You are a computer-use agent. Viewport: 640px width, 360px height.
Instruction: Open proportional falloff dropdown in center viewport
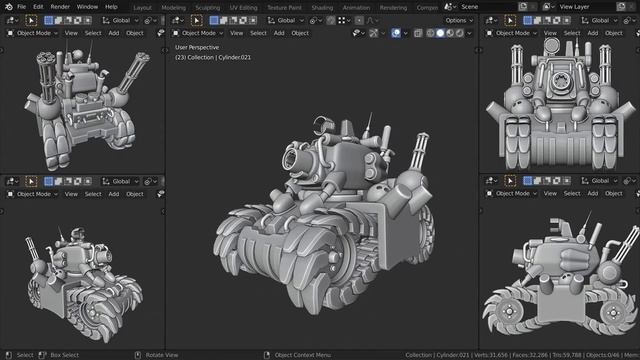pyautogui.click(x=373, y=20)
